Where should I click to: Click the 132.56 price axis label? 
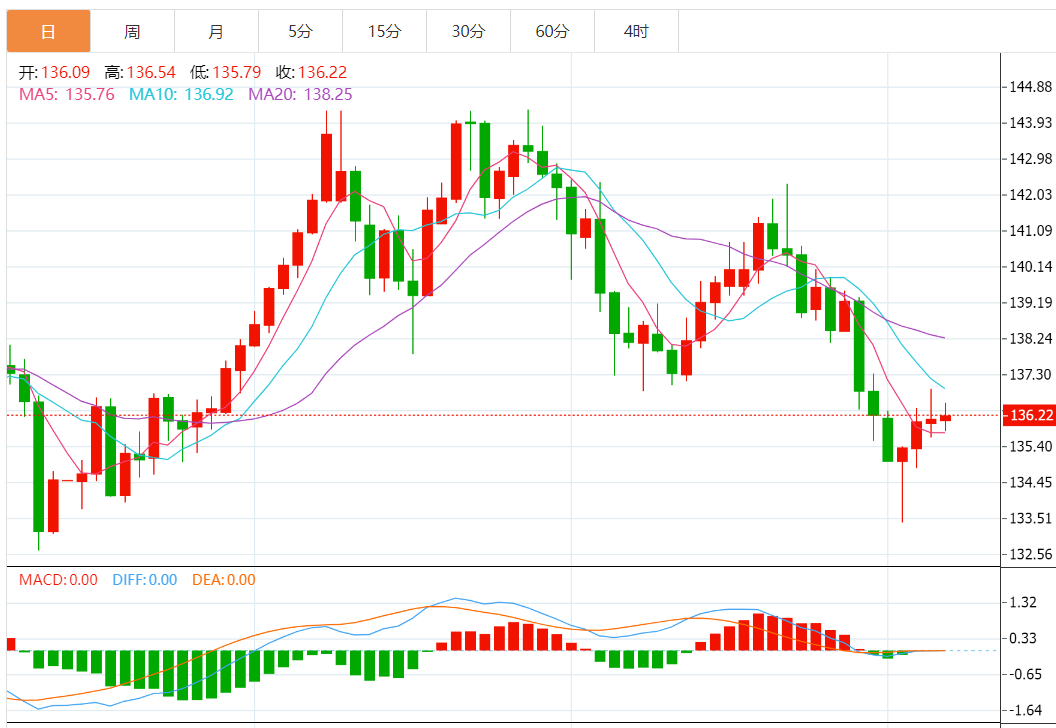1030,554
